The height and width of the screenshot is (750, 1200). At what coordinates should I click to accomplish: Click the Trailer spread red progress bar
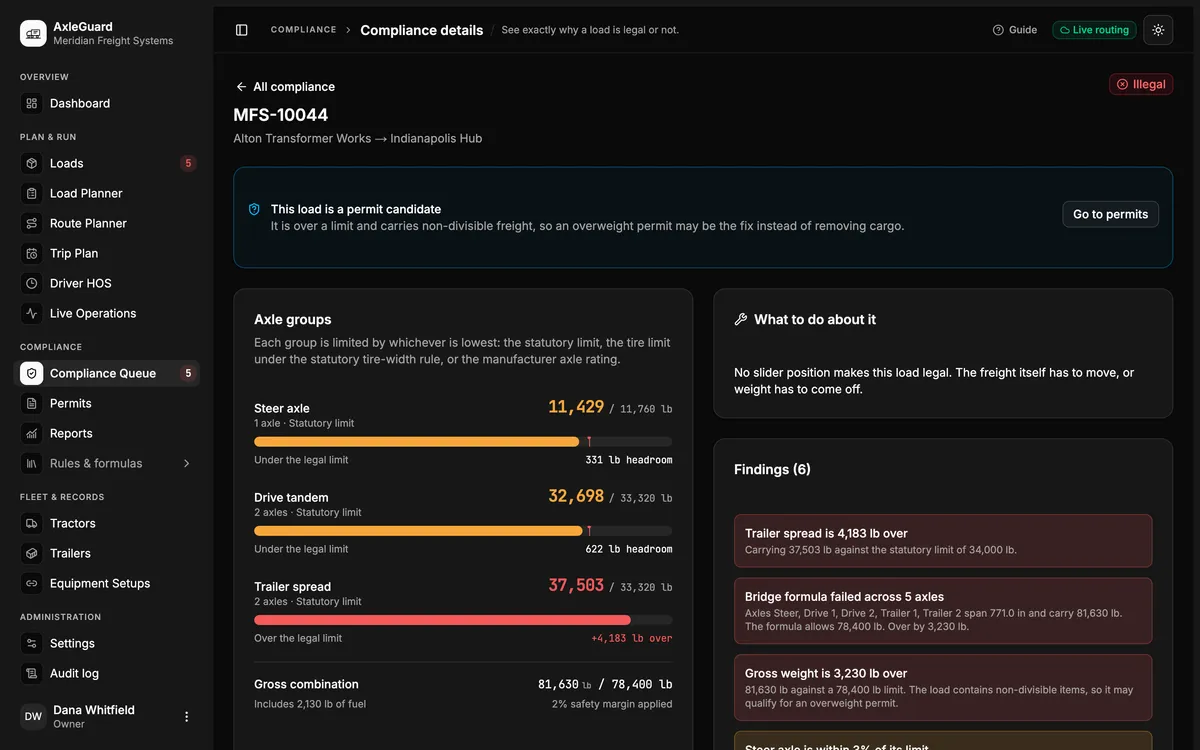pyautogui.click(x=463, y=620)
